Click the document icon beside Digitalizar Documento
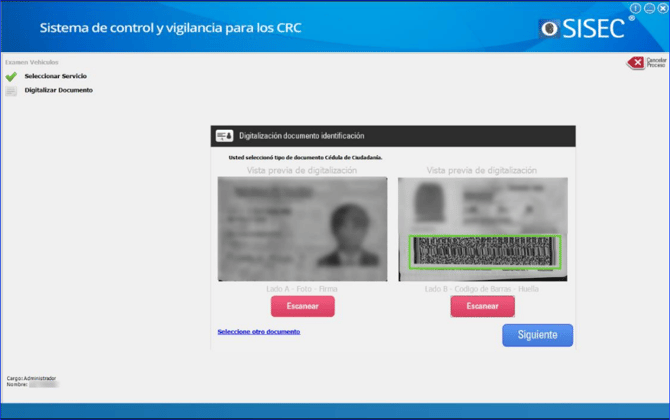Screen dimensions: 670x420 tap(11, 91)
